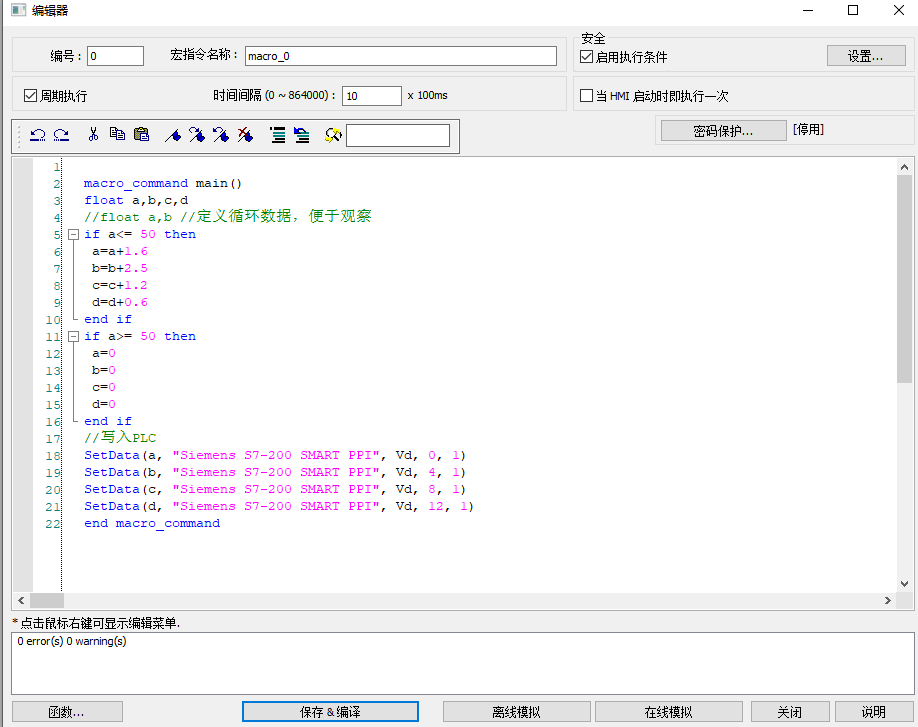The width and height of the screenshot is (918, 727).
Task: Click the 保存&编译 button
Action: click(330, 712)
